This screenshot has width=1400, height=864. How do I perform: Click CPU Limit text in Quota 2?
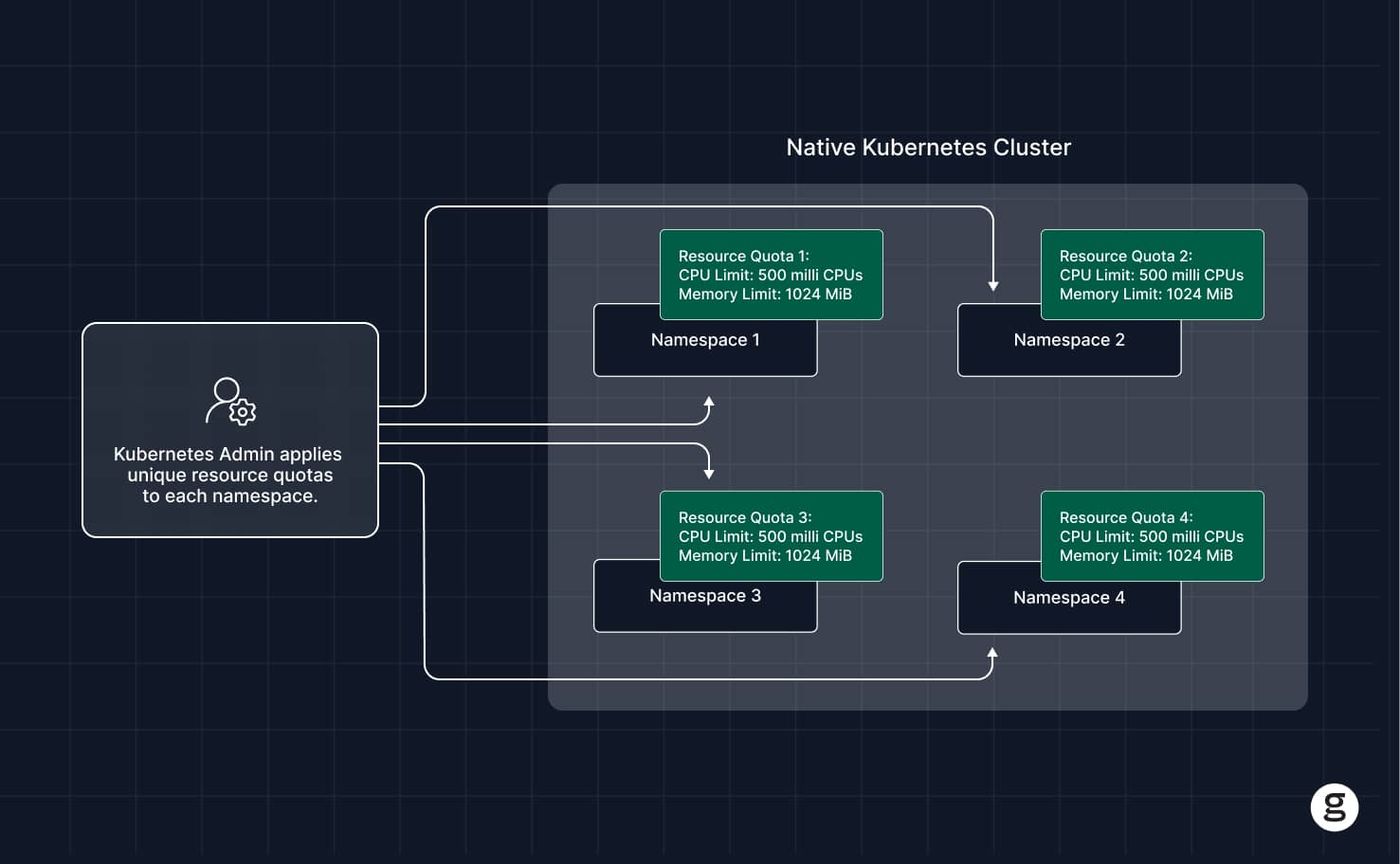coord(1152,275)
